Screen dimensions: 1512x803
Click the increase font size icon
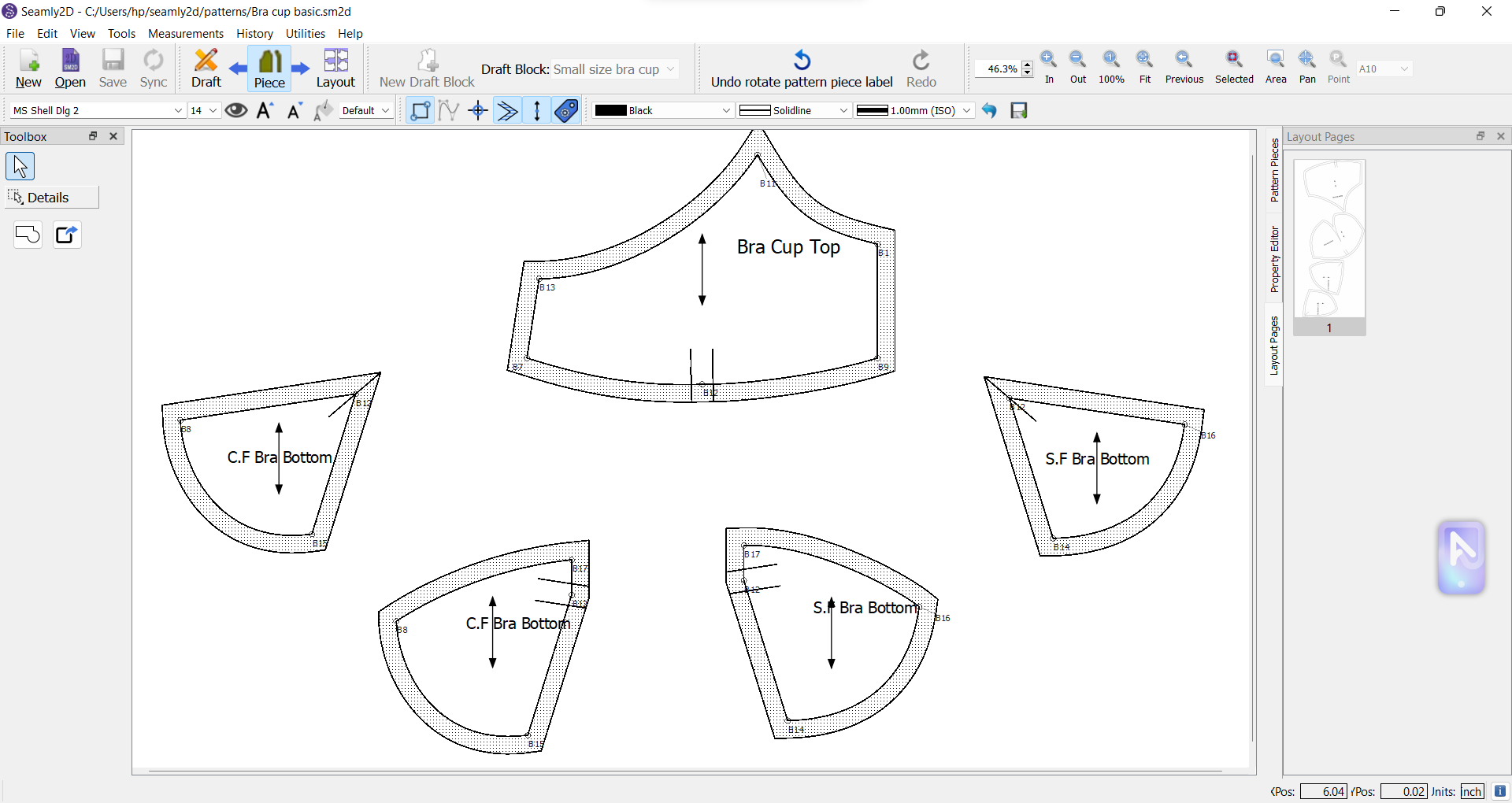click(x=265, y=110)
